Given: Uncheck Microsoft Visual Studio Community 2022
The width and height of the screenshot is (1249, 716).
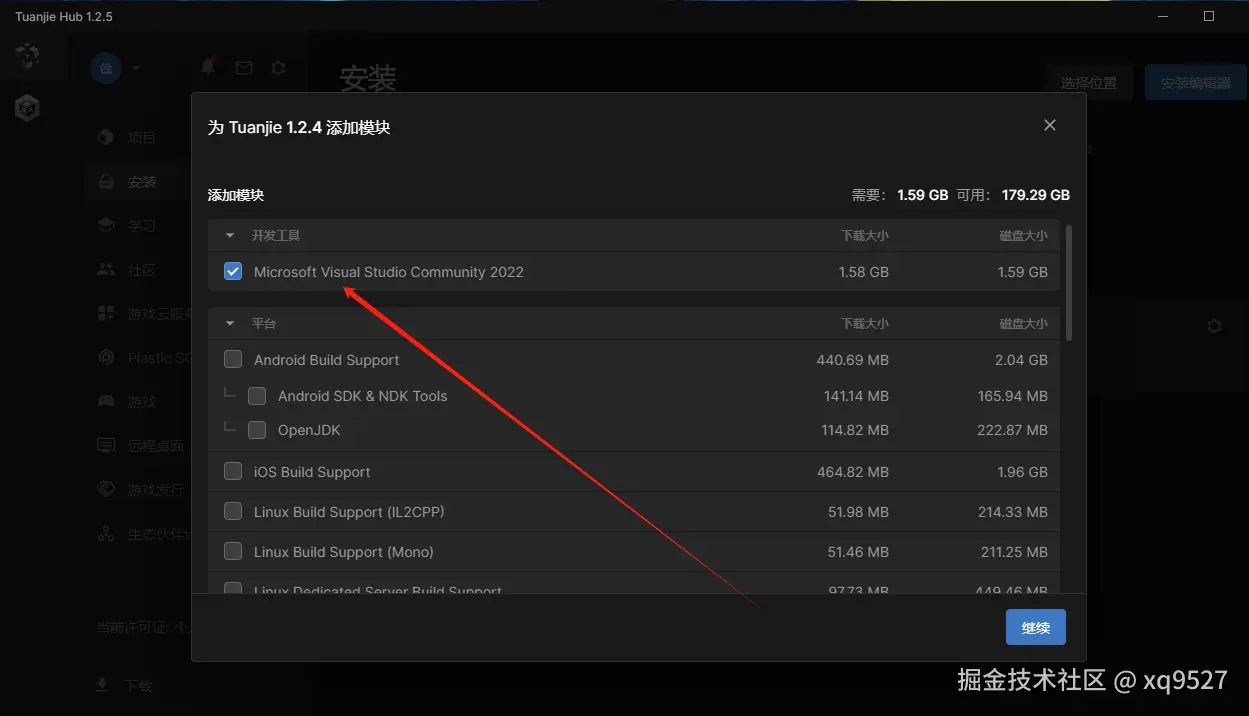Looking at the screenshot, I should point(233,271).
